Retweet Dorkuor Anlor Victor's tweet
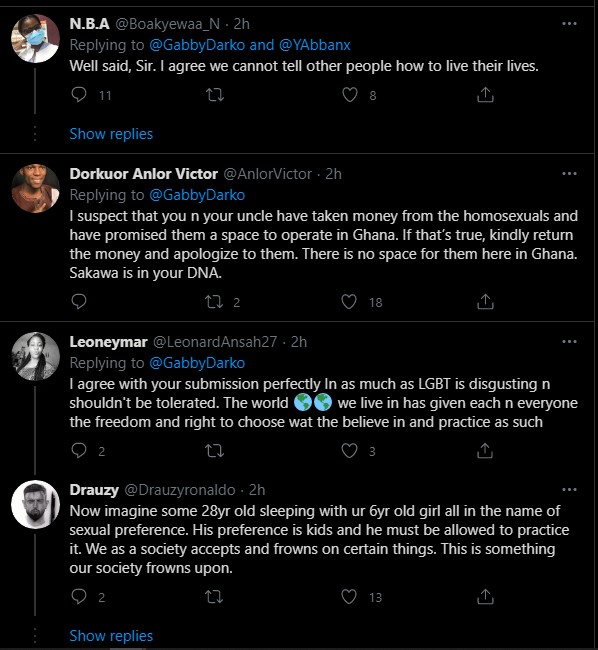Image resolution: width=598 pixels, height=650 pixels. coord(214,302)
